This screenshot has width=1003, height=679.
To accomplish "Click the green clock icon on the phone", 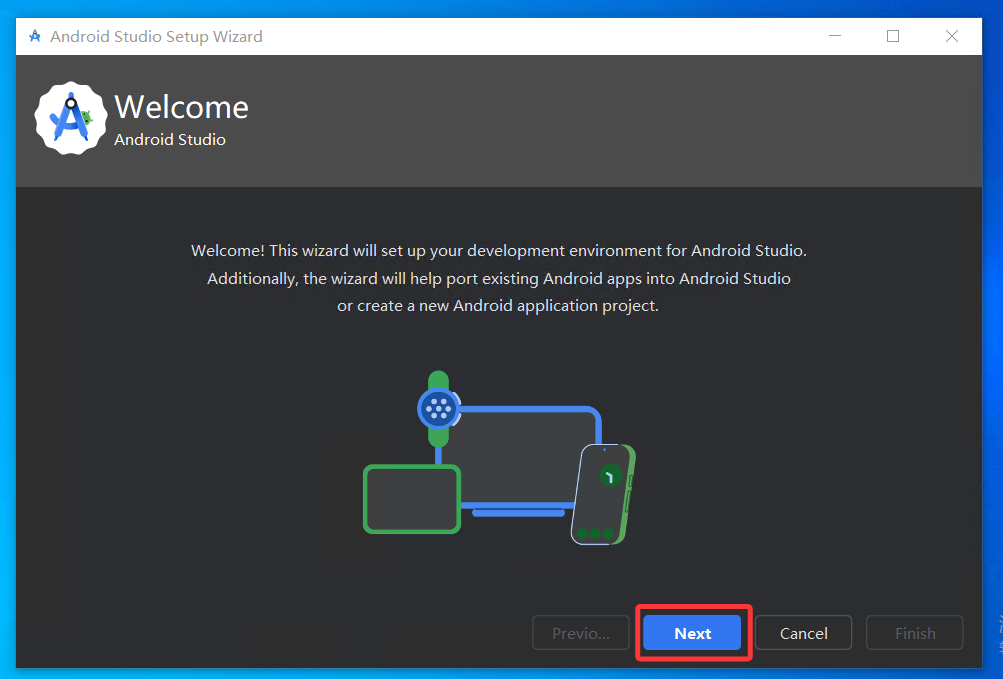I will coord(609,477).
